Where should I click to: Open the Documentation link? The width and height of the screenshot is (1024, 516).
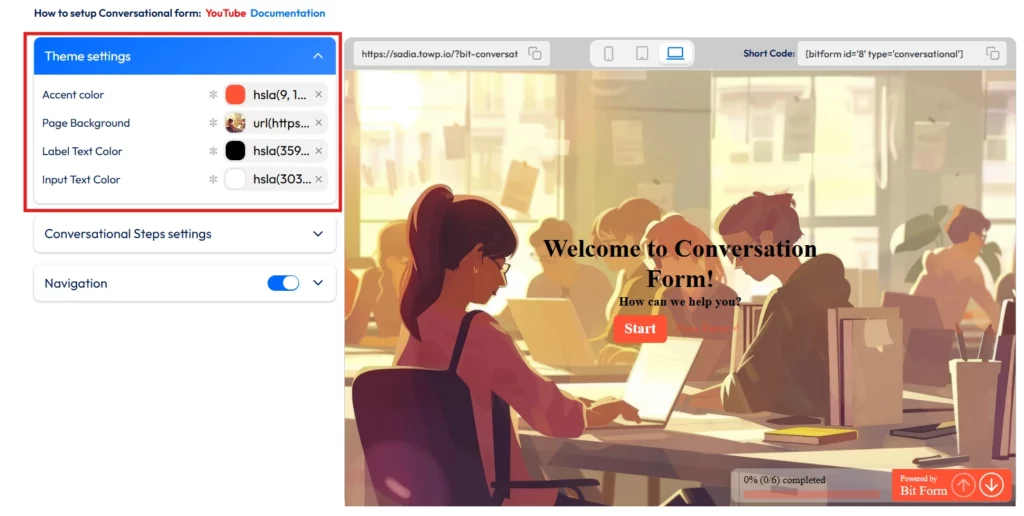[287, 13]
